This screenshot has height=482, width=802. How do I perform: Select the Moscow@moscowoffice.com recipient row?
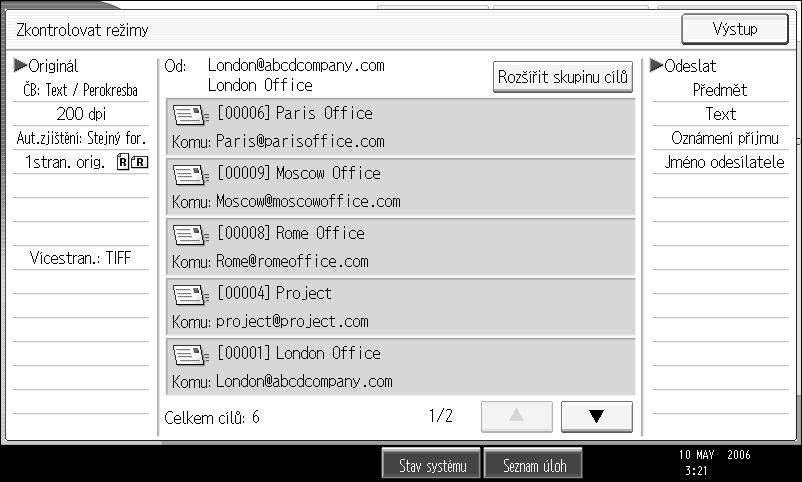(x=400, y=187)
